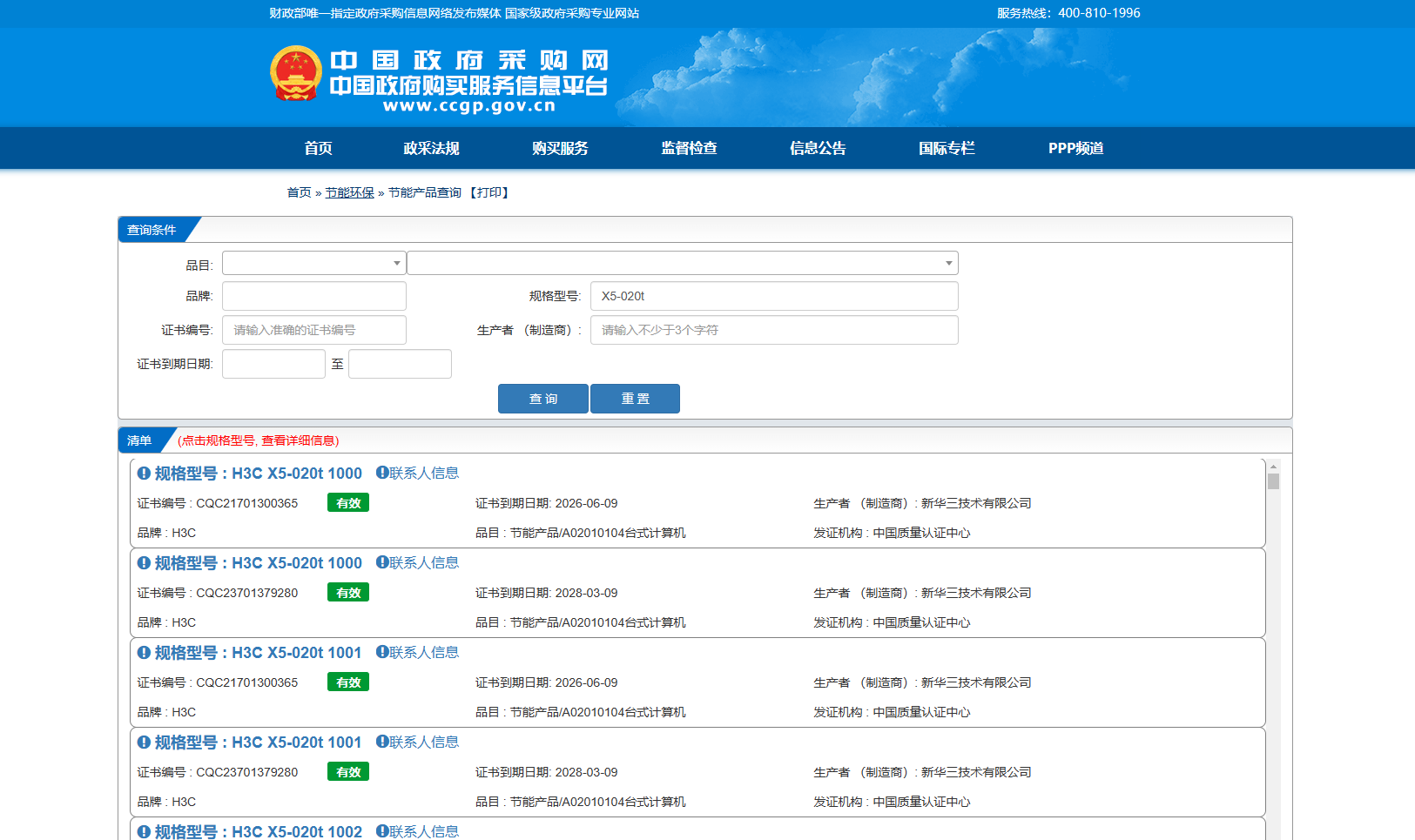Open the 监督检查 navigation menu item

click(689, 148)
